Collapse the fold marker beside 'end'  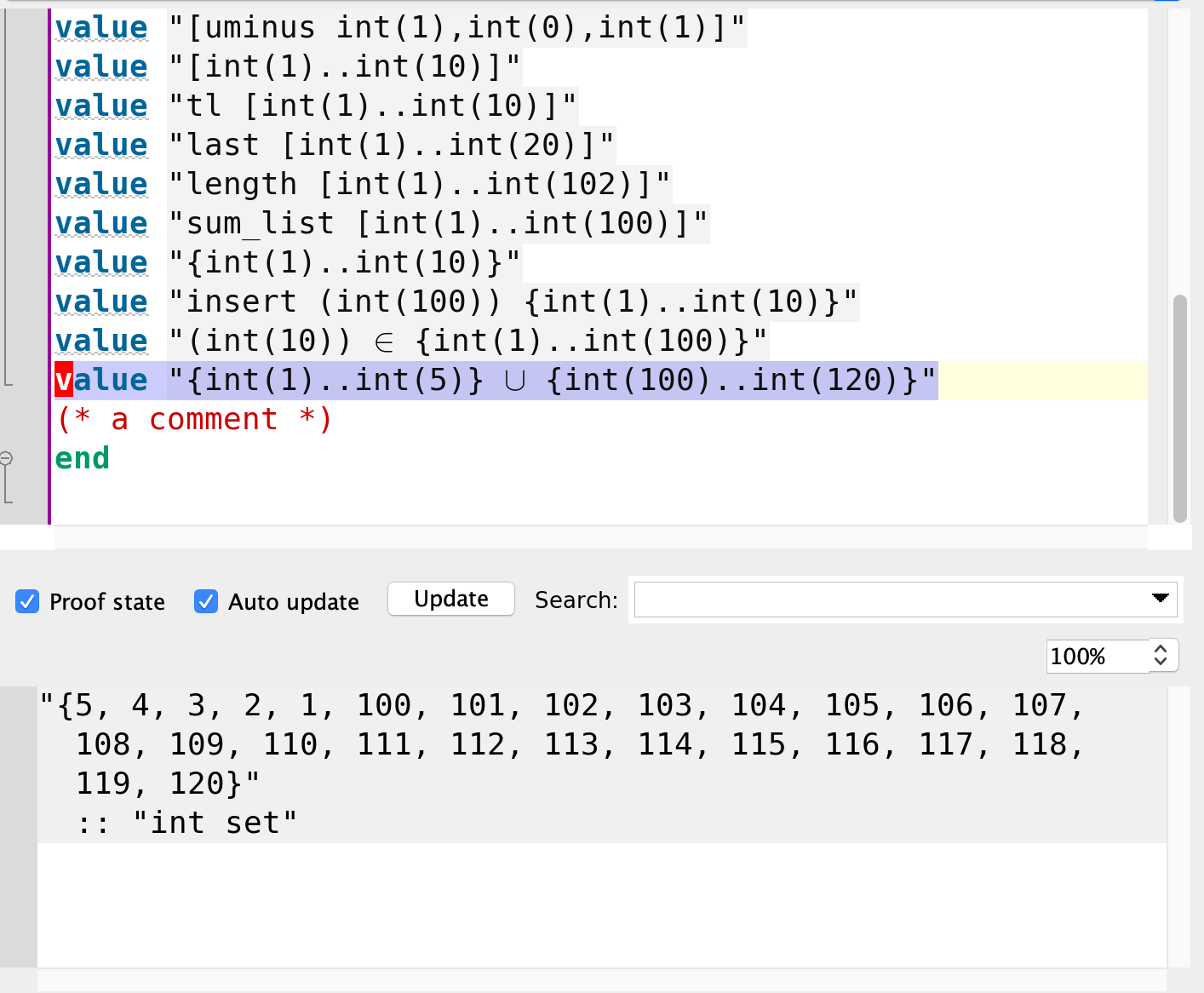(x=6, y=458)
